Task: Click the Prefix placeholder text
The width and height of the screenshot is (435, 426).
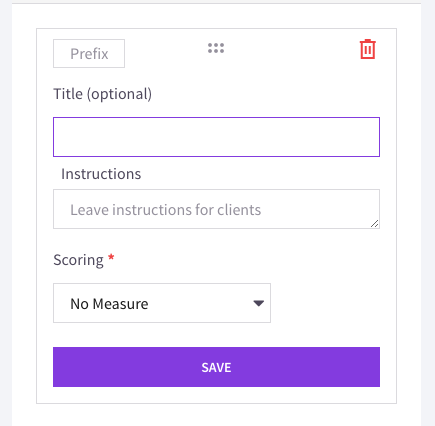Action: (89, 54)
